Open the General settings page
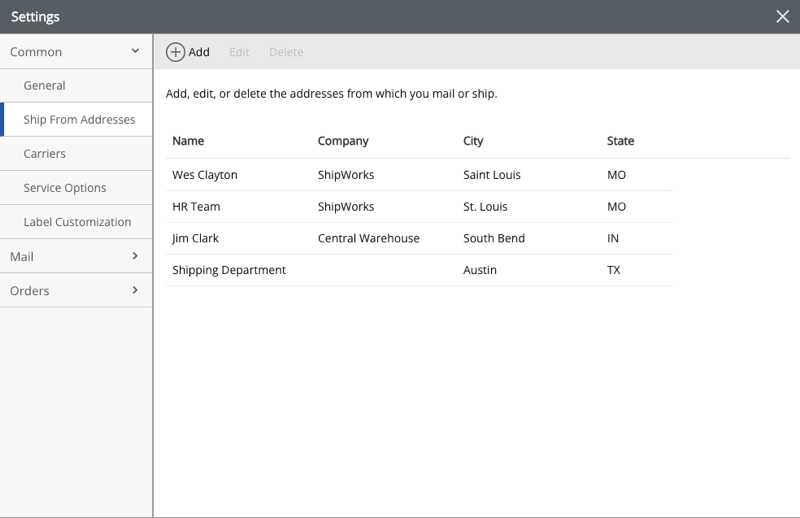The height and width of the screenshot is (518, 800). click(x=76, y=86)
